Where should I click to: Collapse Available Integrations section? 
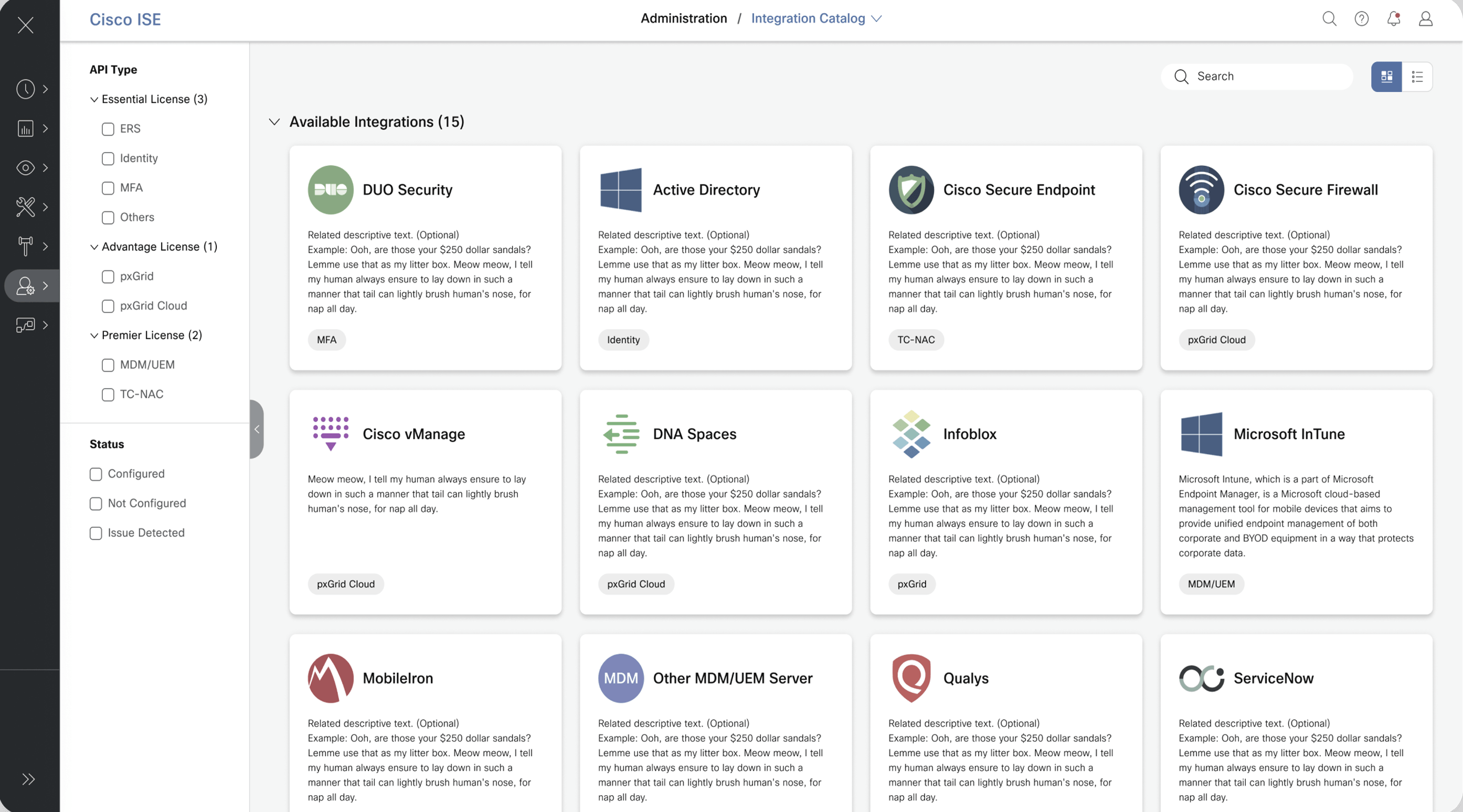click(x=274, y=122)
